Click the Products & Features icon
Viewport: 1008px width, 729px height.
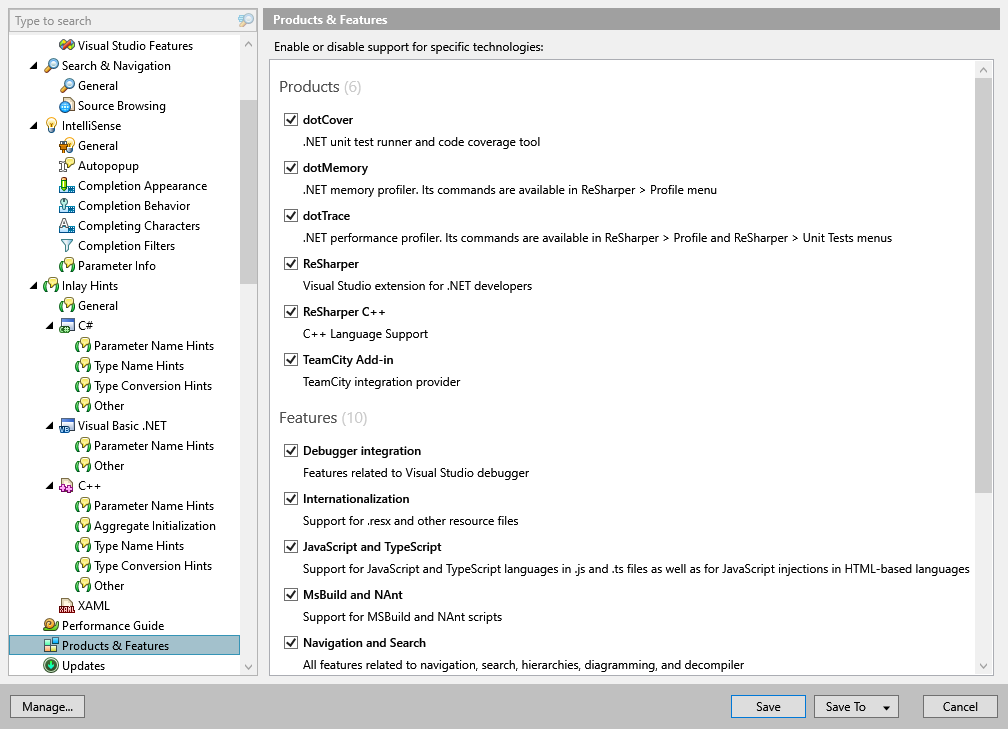click(x=51, y=645)
